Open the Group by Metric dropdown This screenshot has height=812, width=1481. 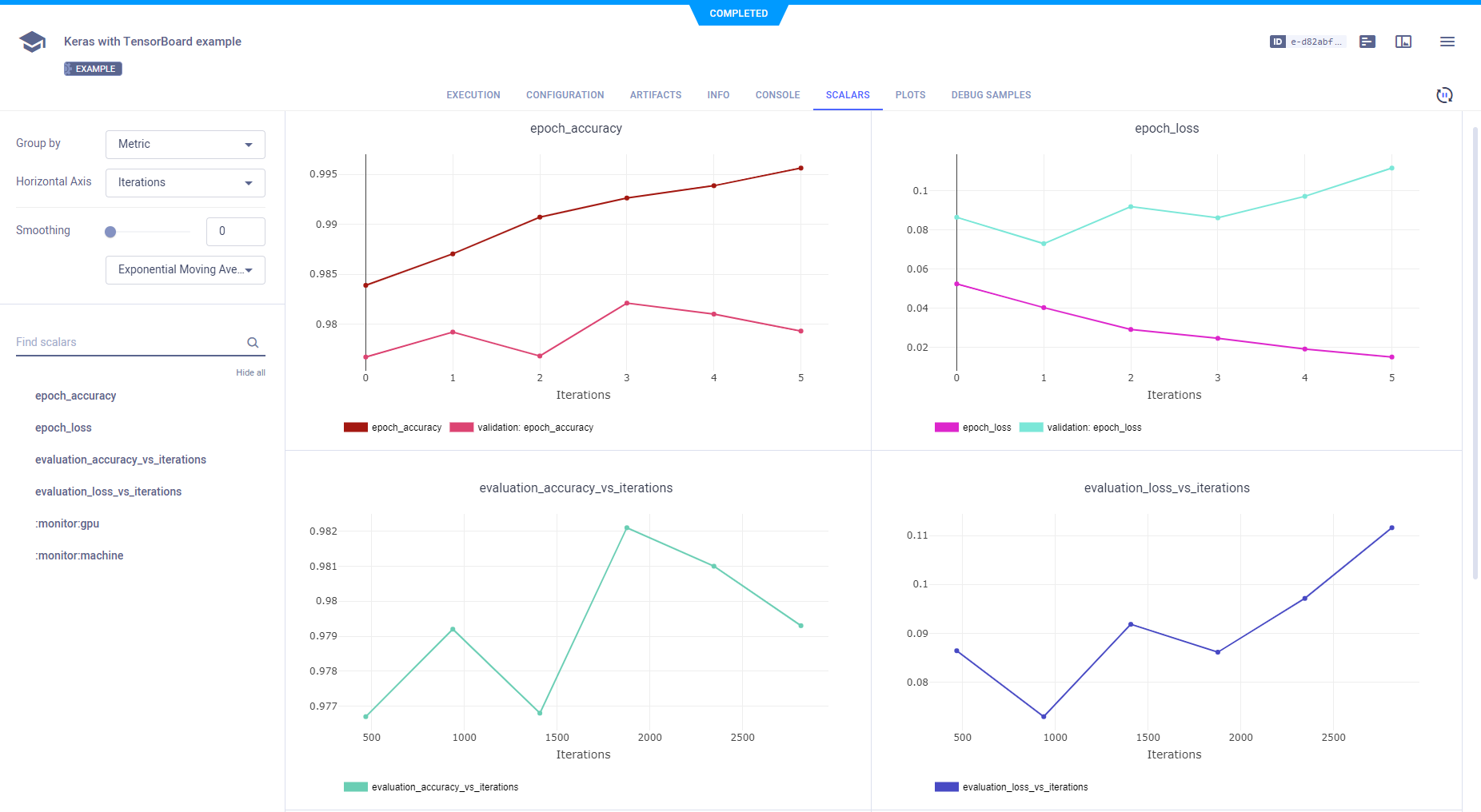(x=185, y=145)
